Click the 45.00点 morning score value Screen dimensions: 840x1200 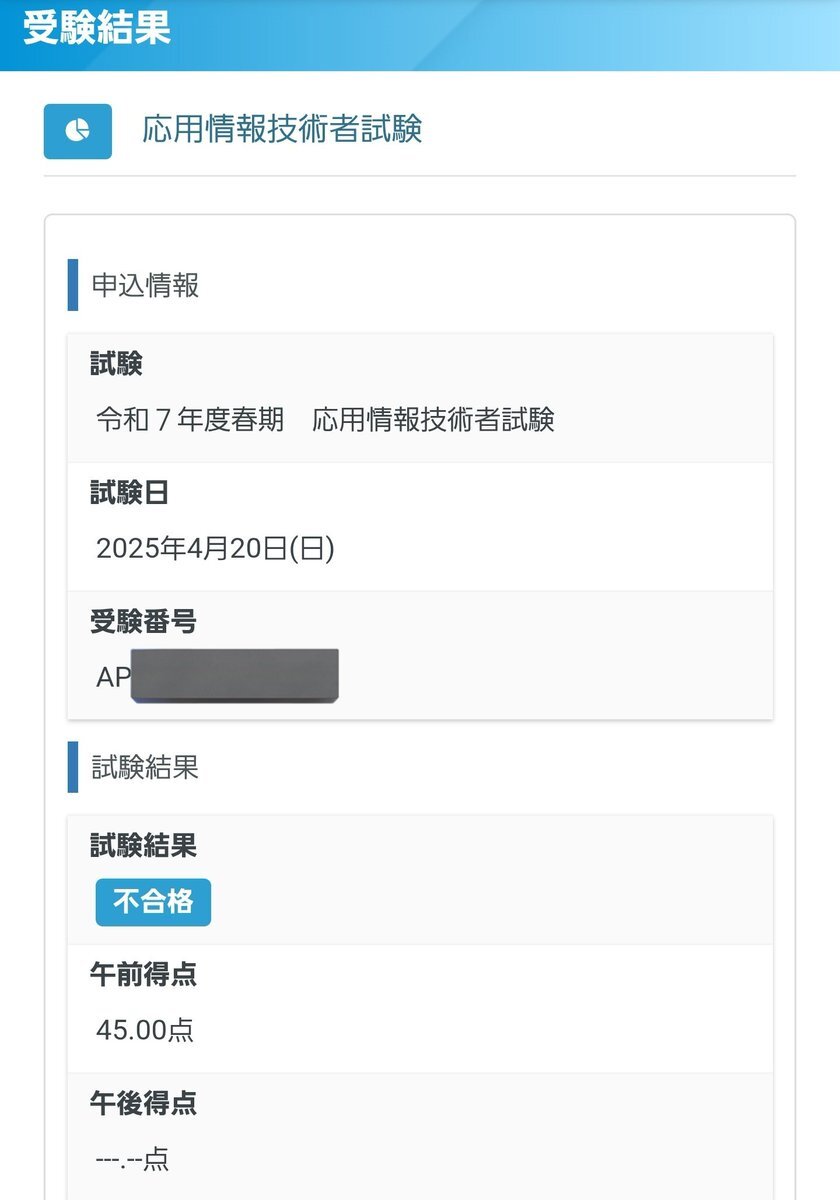coord(145,1030)
